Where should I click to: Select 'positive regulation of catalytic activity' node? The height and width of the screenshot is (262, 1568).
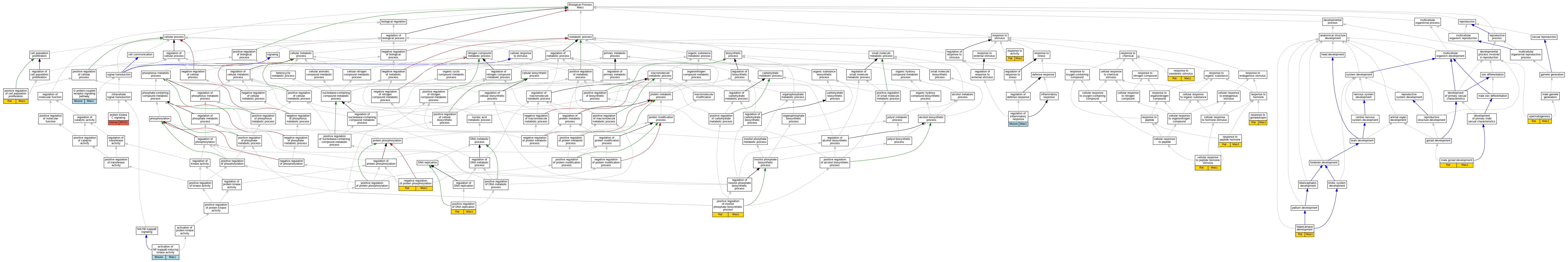pyautogui.click(x=85, y=141)
